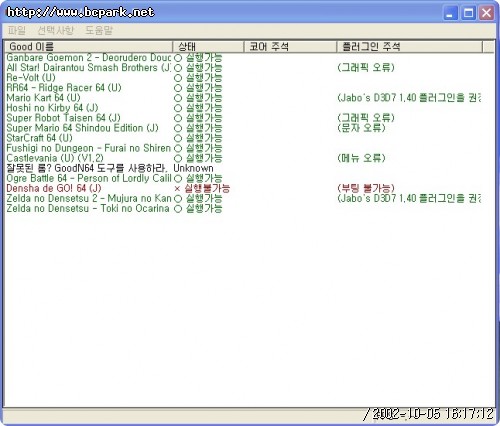Click the 코어 주석 column header
Screen dimensions: 500x426
click(290, 47)
